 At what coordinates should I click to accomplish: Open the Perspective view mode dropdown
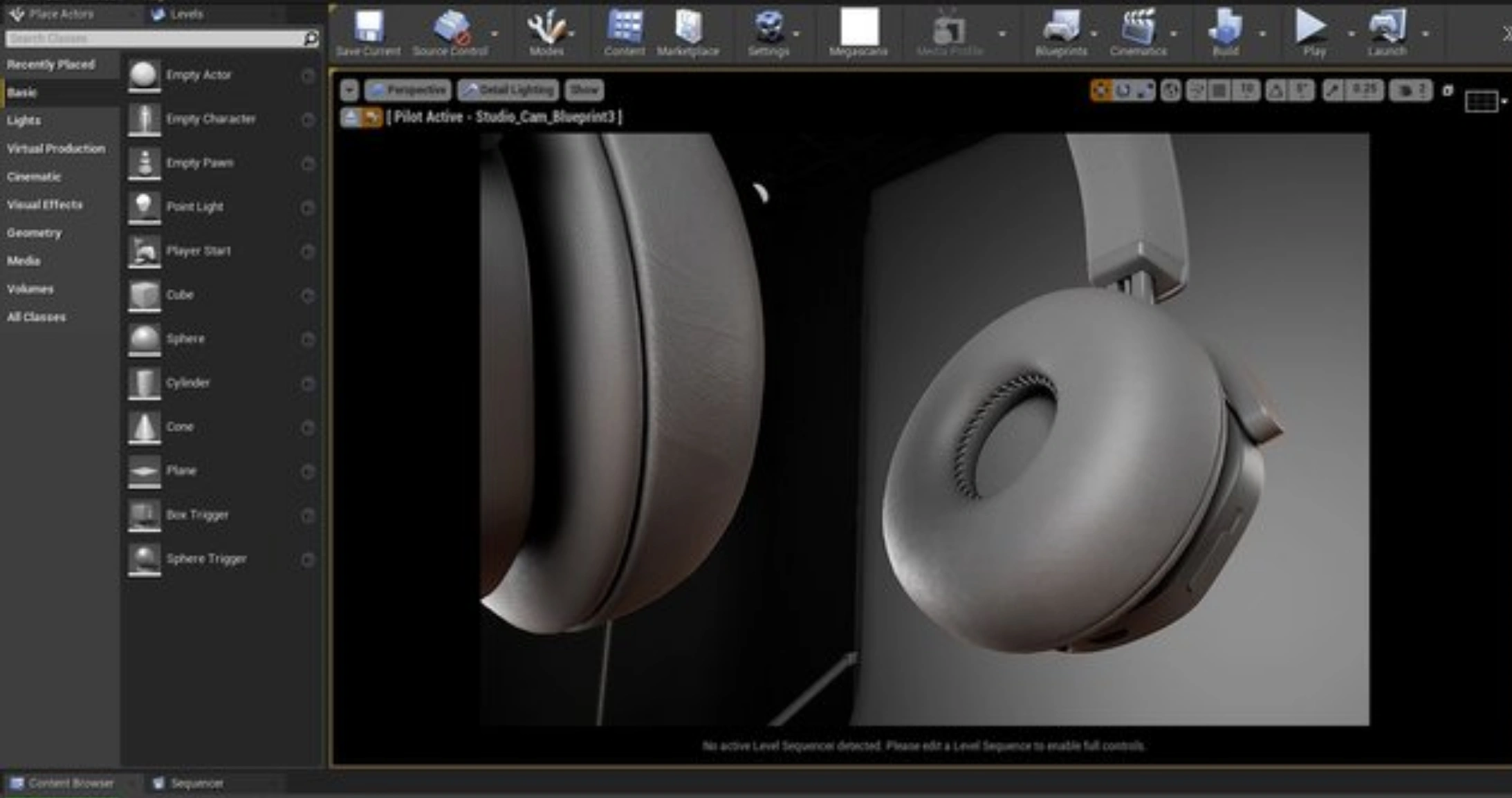click(408, 91)
